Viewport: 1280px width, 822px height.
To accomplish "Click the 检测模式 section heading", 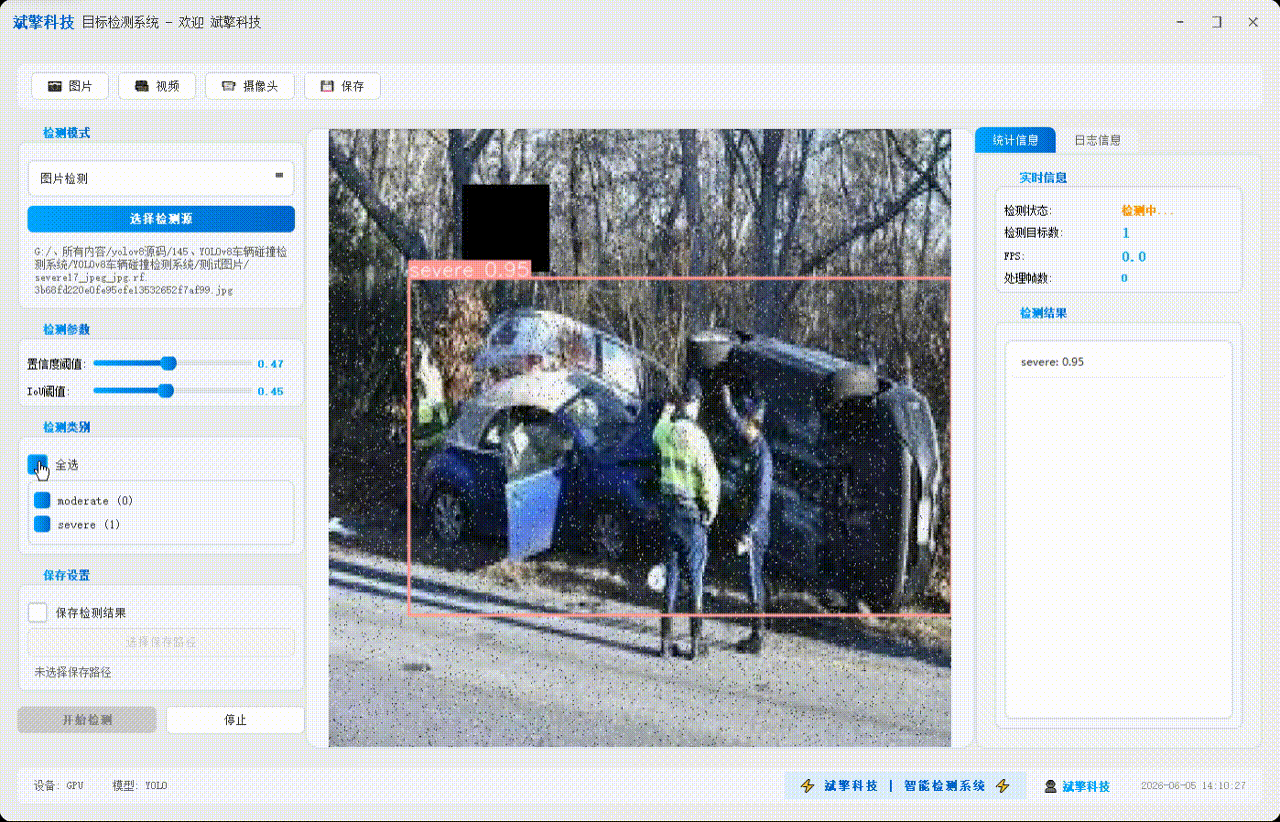I will [x=66, y=133].
